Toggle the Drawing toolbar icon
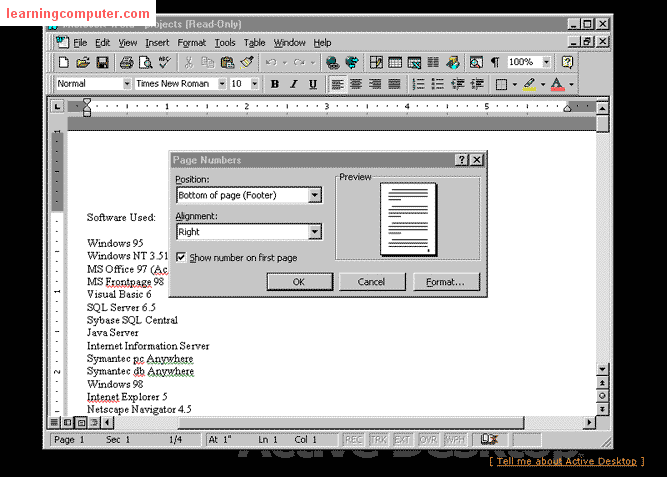This screenshot has height=477, width=667. click(453, 63)
